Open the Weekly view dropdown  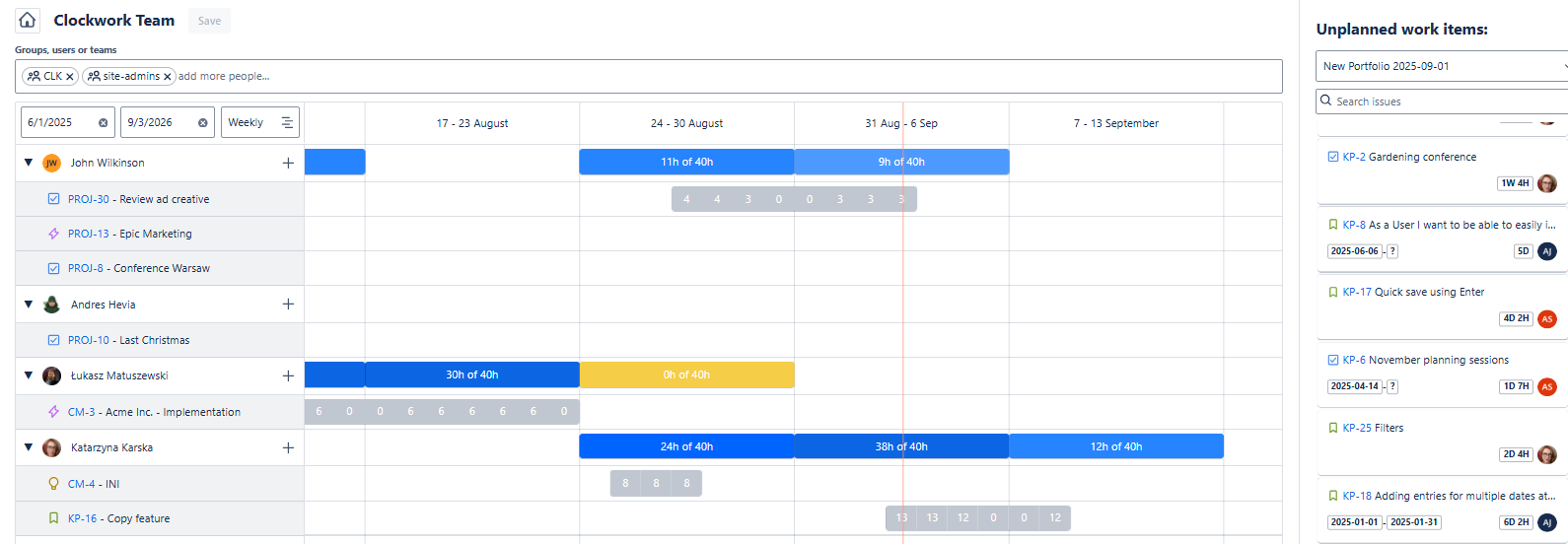point(259,123)
